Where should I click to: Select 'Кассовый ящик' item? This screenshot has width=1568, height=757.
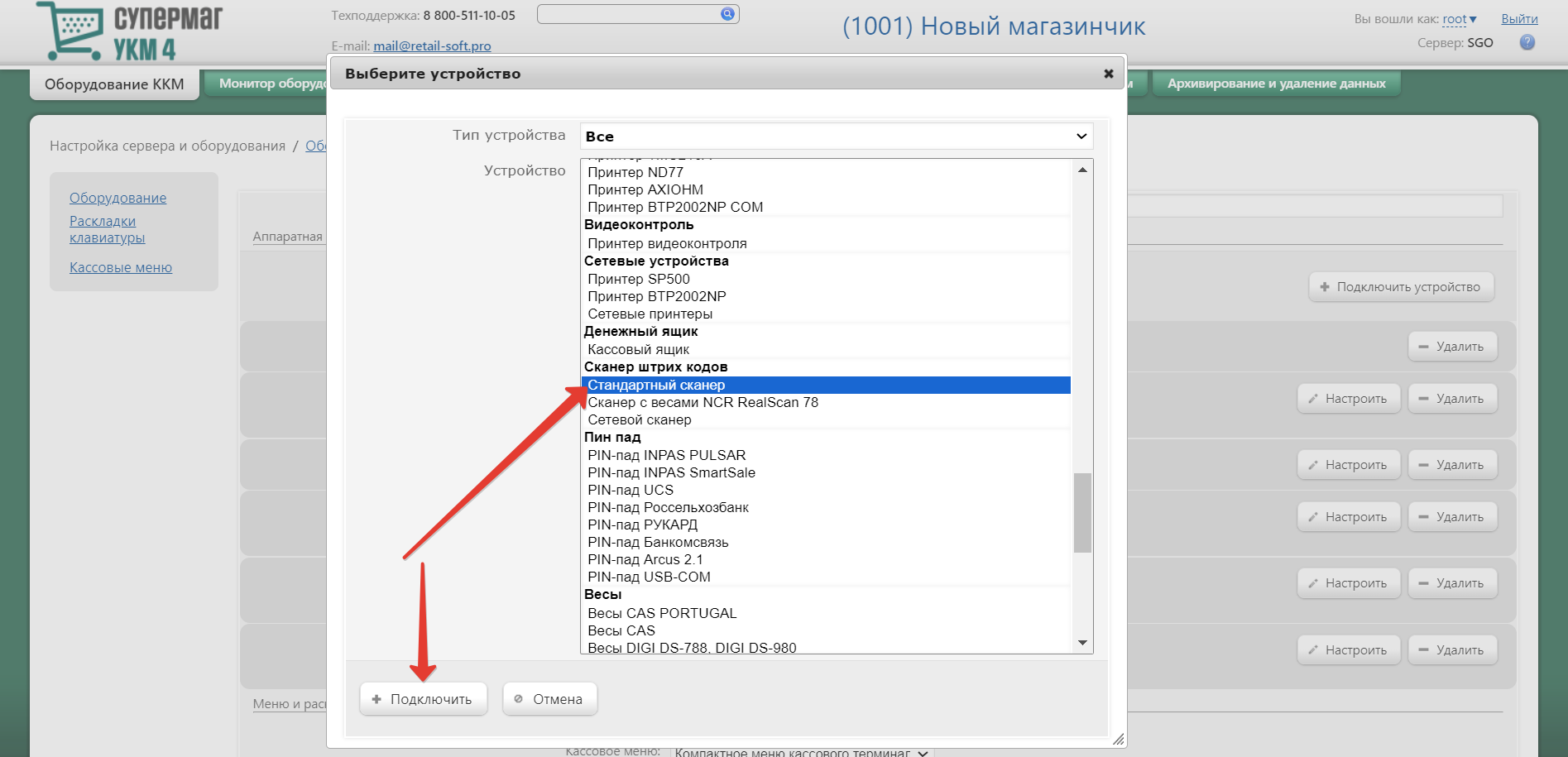tap(826, 349)
